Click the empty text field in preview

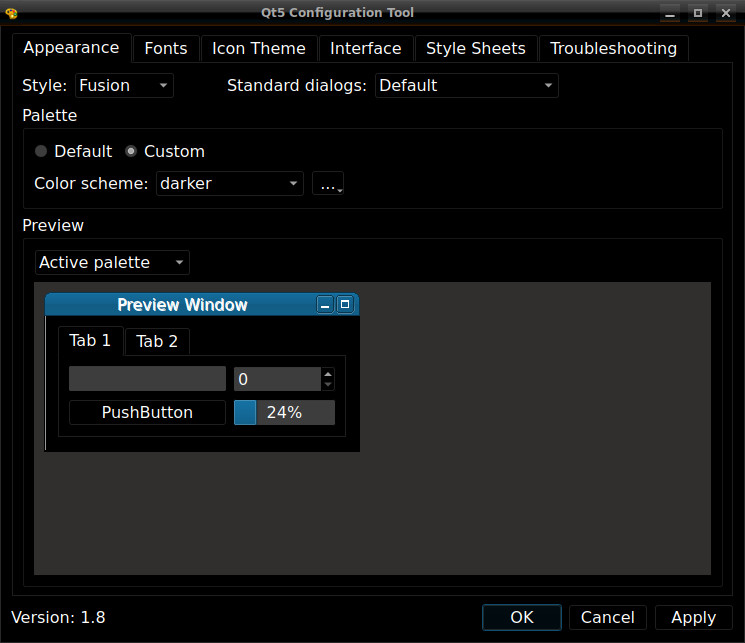(147, 379)
